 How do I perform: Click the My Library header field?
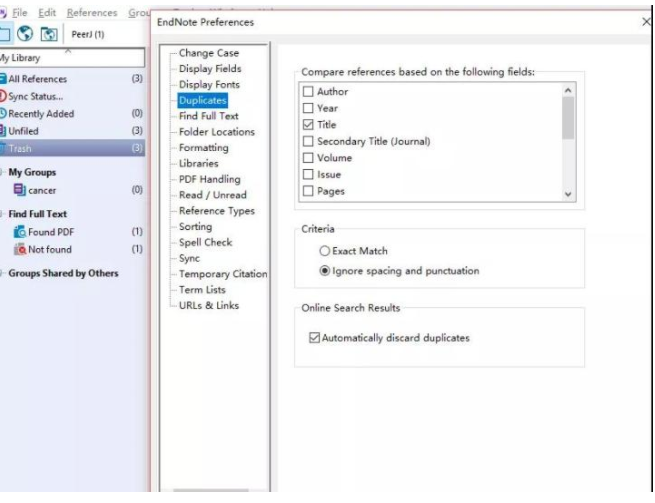click(72, 58)
